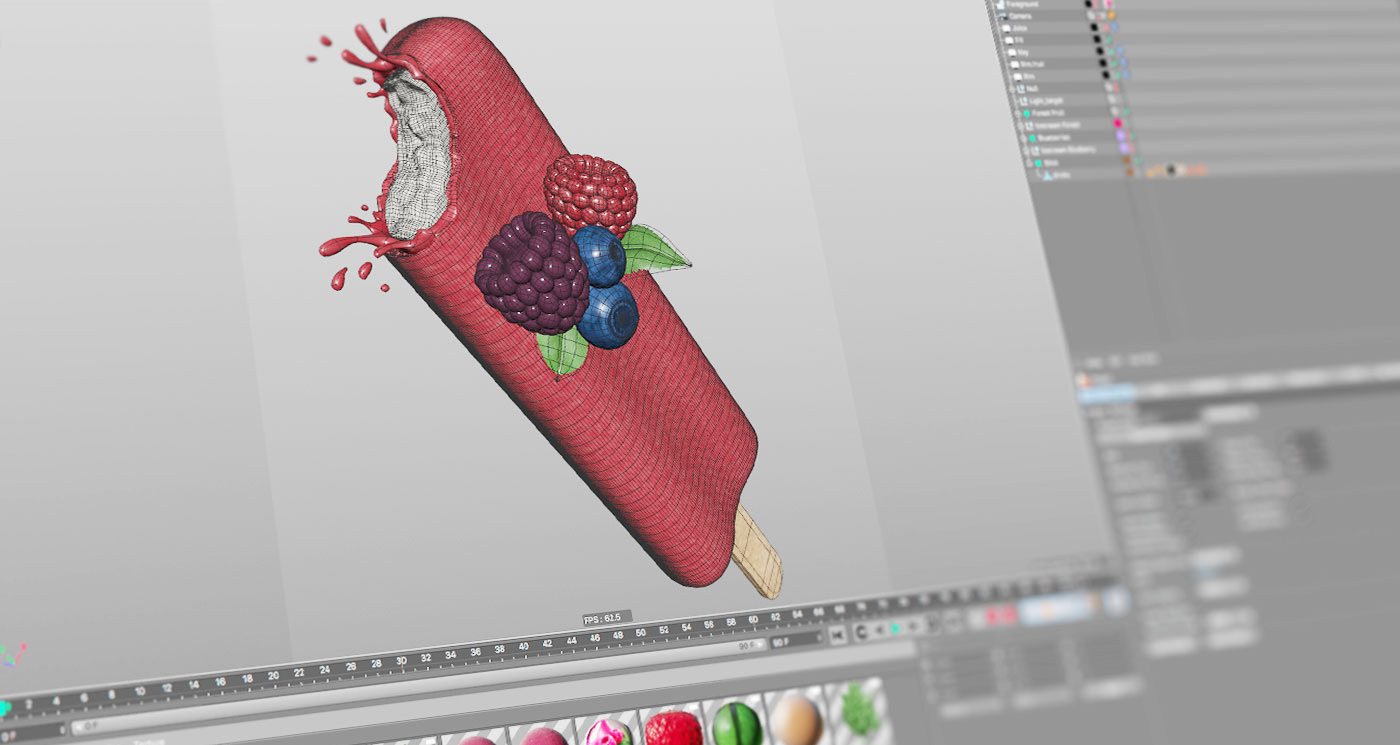Click the blue tag on the Juice row

pos(1114,27)
